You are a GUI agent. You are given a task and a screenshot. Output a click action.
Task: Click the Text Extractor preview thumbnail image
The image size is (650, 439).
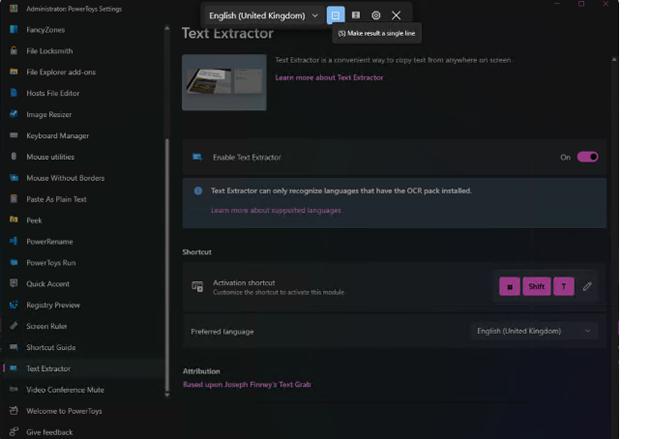(224, 82)
